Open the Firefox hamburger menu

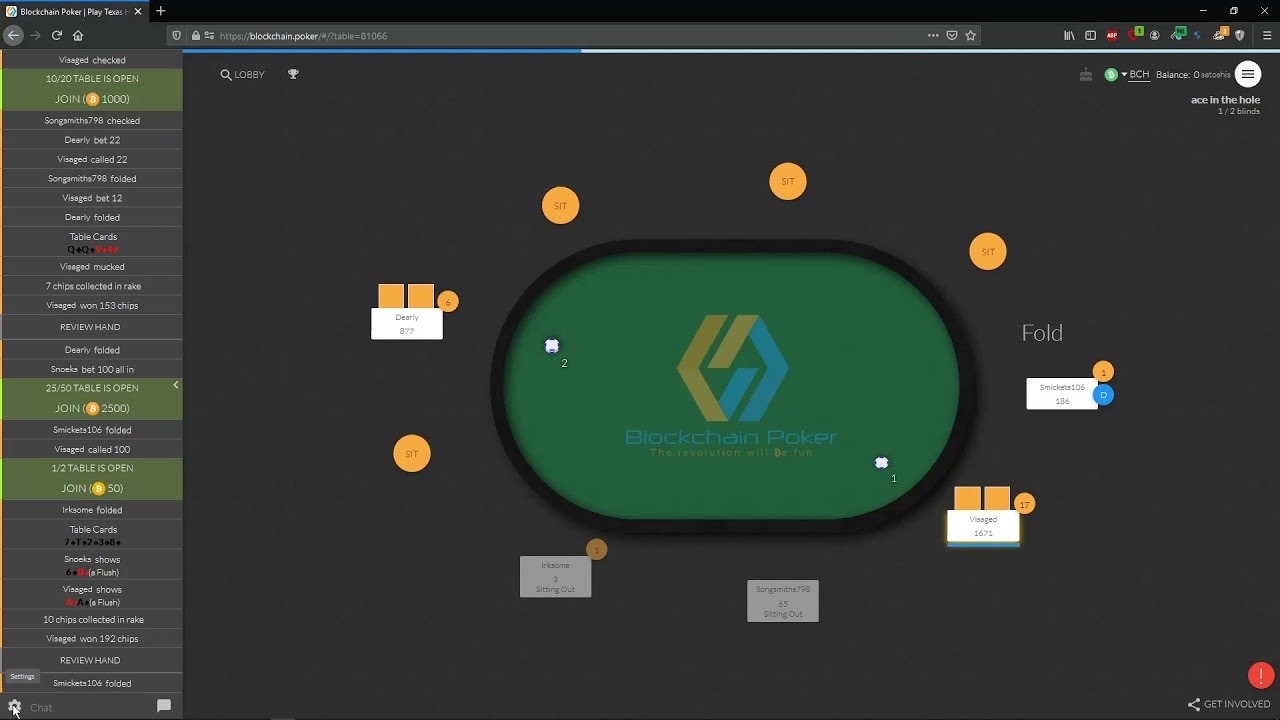pos(1267,35)
